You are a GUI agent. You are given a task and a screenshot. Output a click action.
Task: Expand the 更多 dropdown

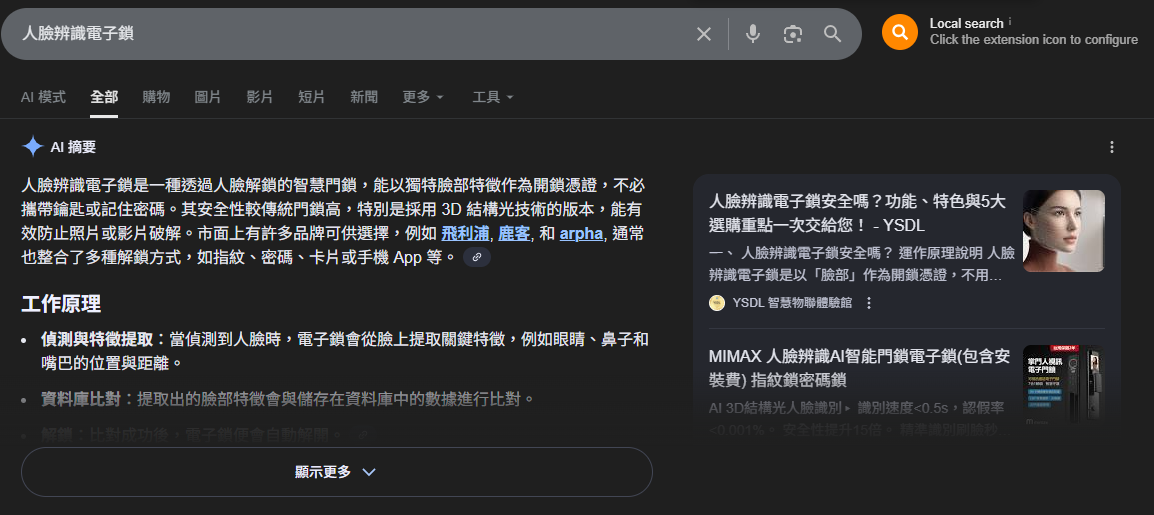tap(423, 96)
